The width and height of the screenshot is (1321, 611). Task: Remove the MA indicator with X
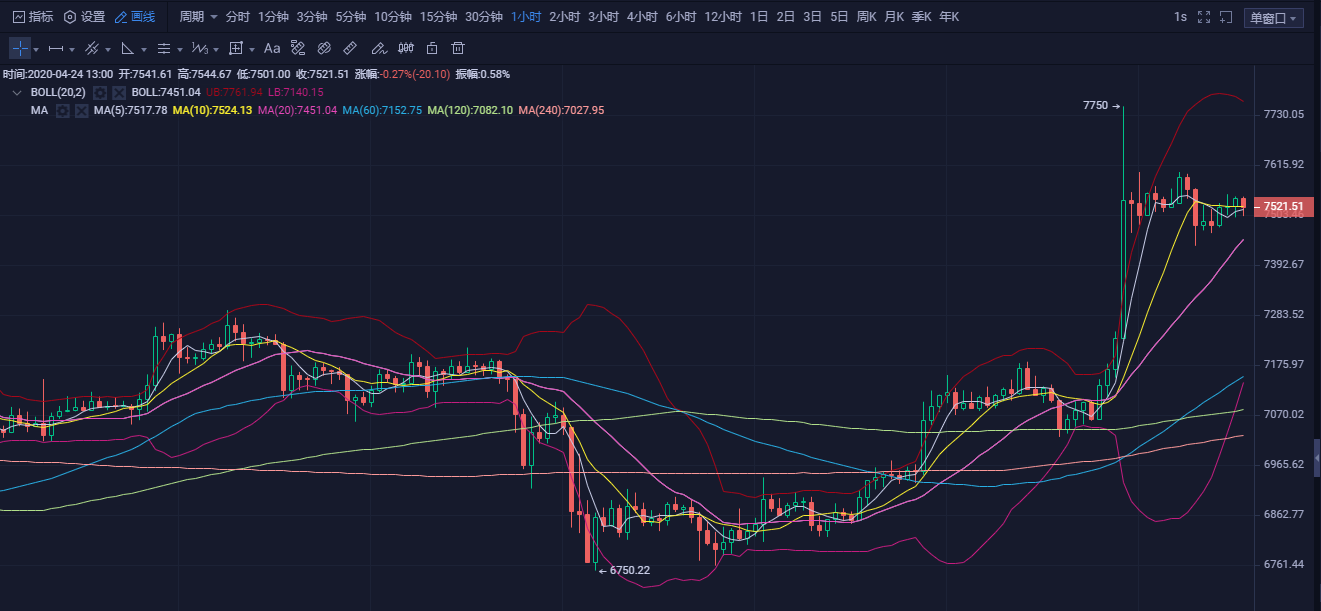coord(81,110)
